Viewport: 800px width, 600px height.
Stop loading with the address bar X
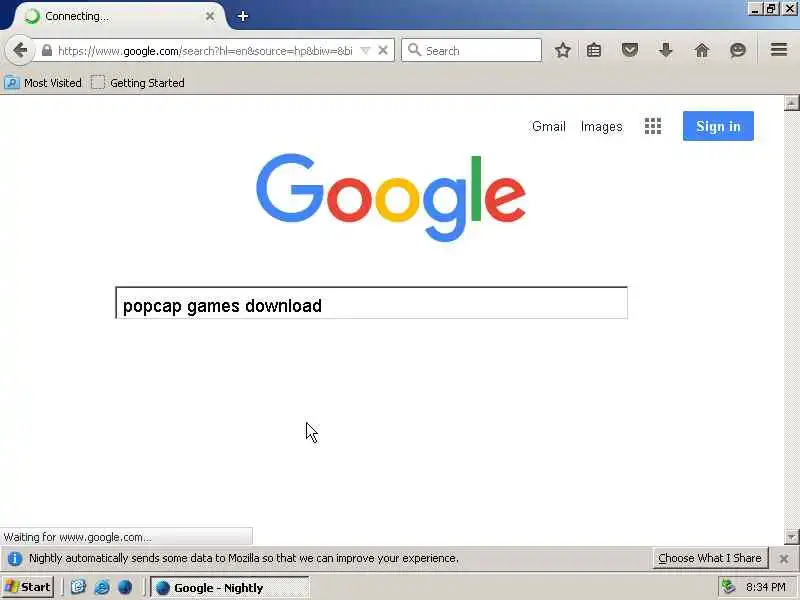(x=383, y=50)
